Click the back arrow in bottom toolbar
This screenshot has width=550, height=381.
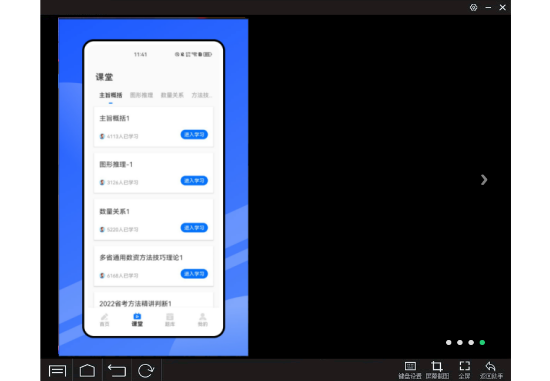(117, 370)
